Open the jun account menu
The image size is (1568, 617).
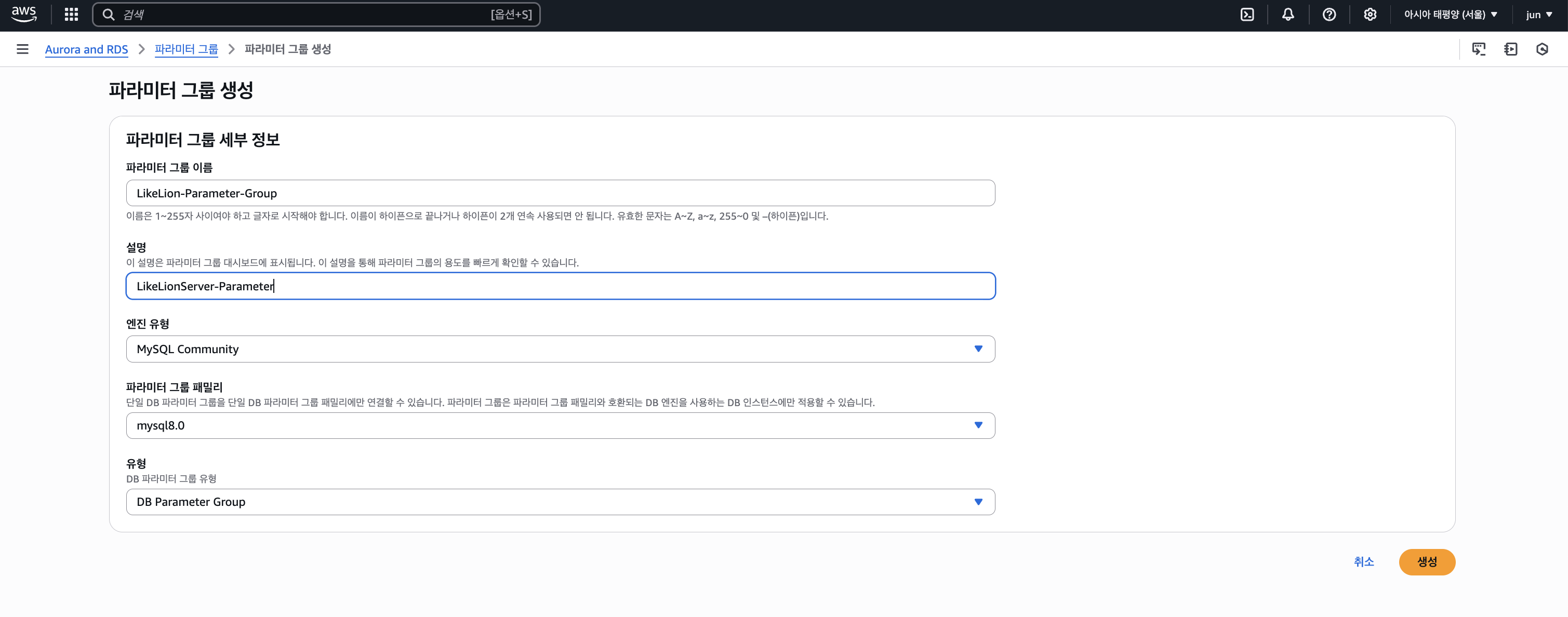pos(1539,15)
